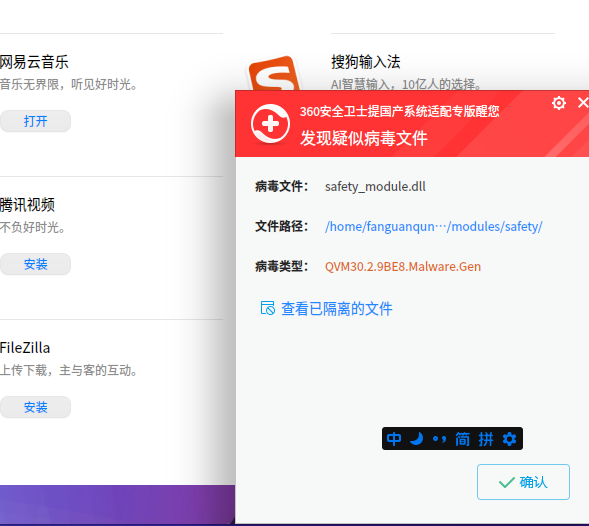Click the 腾讯视频 app title
589x526 pixels.
coord(27,205)
